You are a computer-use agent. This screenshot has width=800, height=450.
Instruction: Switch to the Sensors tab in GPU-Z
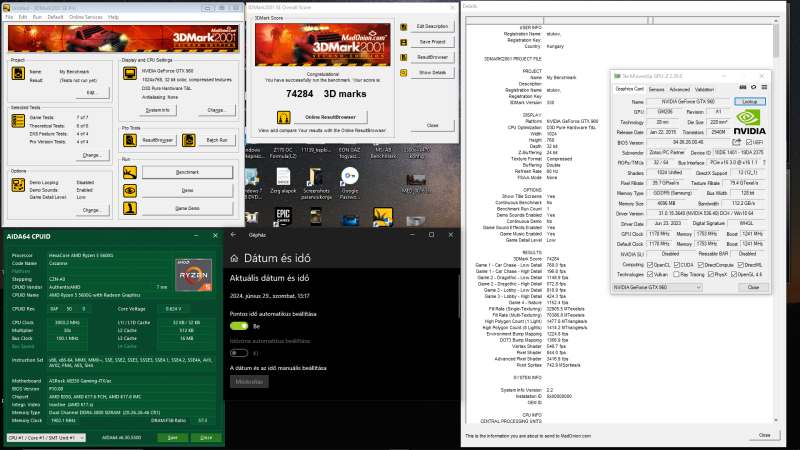click(x=656, y=89)
